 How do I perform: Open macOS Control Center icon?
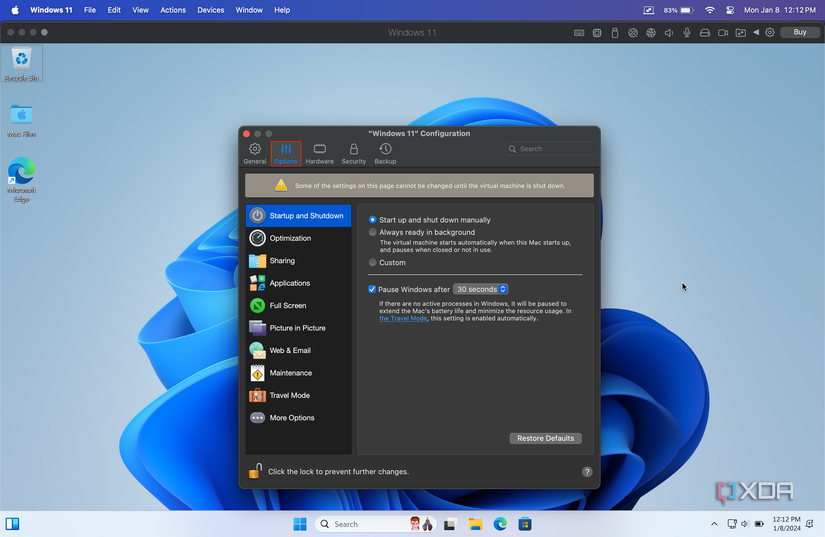730,10
